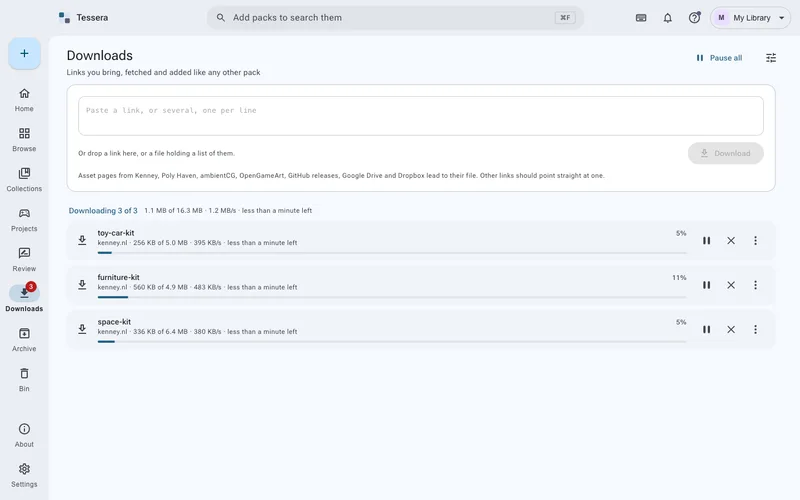Click the search magnifier icon
The image size is (800, 500).
[x=220, y=17]
